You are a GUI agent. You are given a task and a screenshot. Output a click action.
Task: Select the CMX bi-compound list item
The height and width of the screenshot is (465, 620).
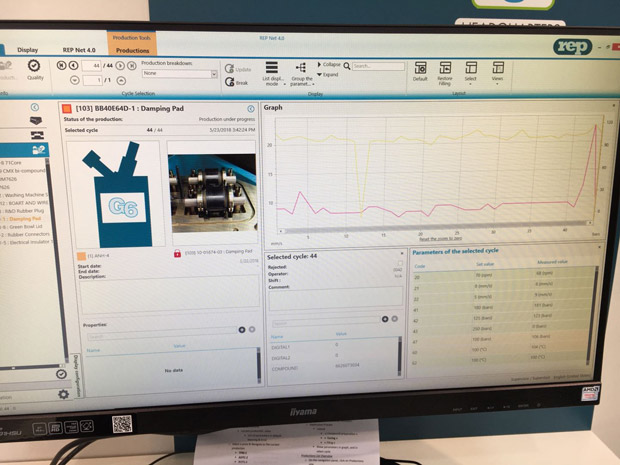23,170
